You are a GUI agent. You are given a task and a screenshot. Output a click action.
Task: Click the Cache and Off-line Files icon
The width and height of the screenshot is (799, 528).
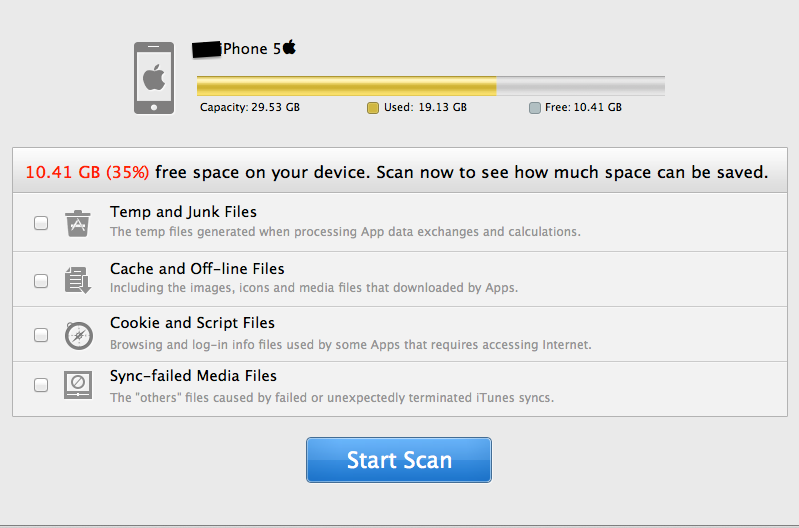click(x=78, y=279)
